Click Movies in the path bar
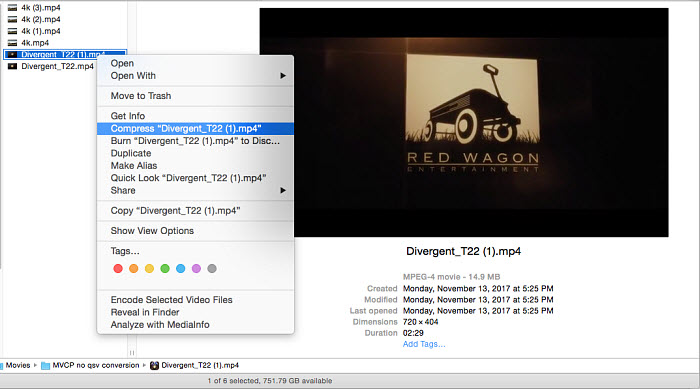This screenshot has width=700, height=389. point(18,365)
